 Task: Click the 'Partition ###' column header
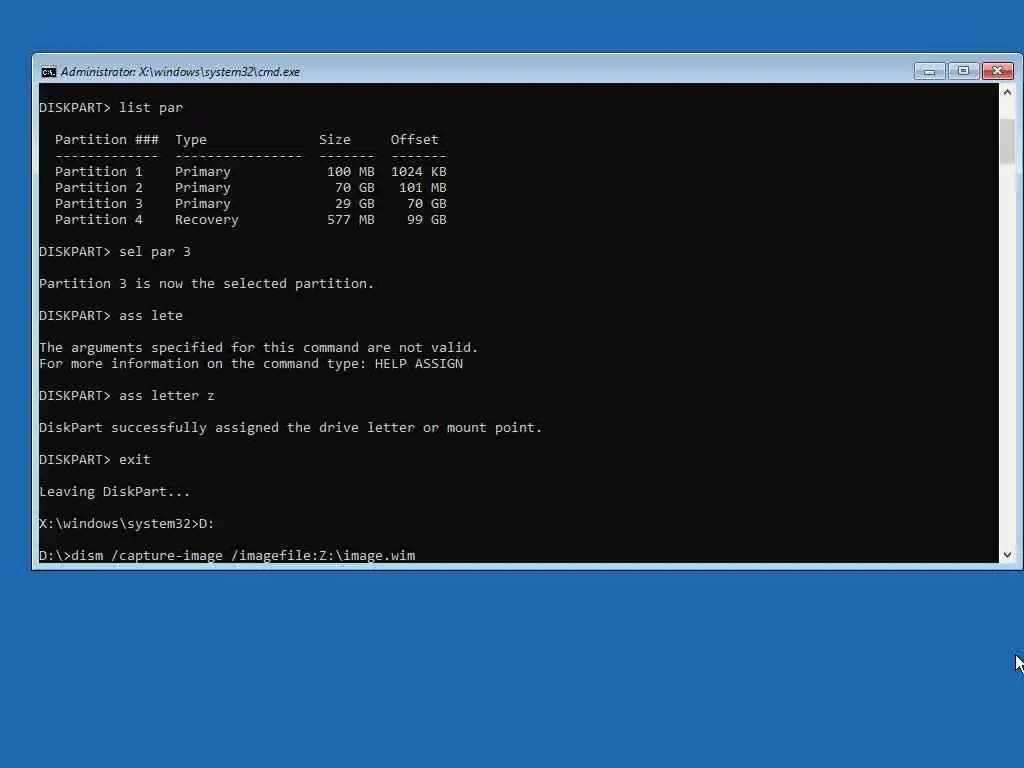[x=106, y=139]
